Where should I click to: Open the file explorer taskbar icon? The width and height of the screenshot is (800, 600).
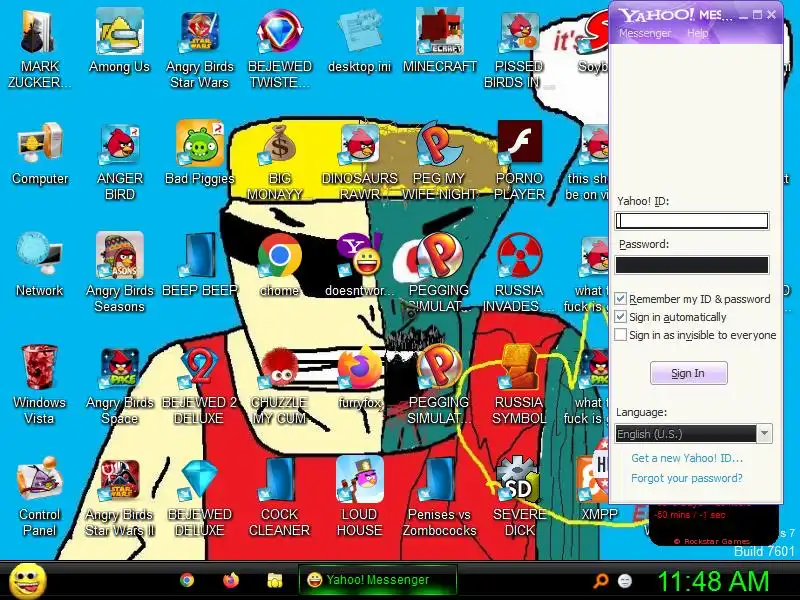tap(275, 580)
